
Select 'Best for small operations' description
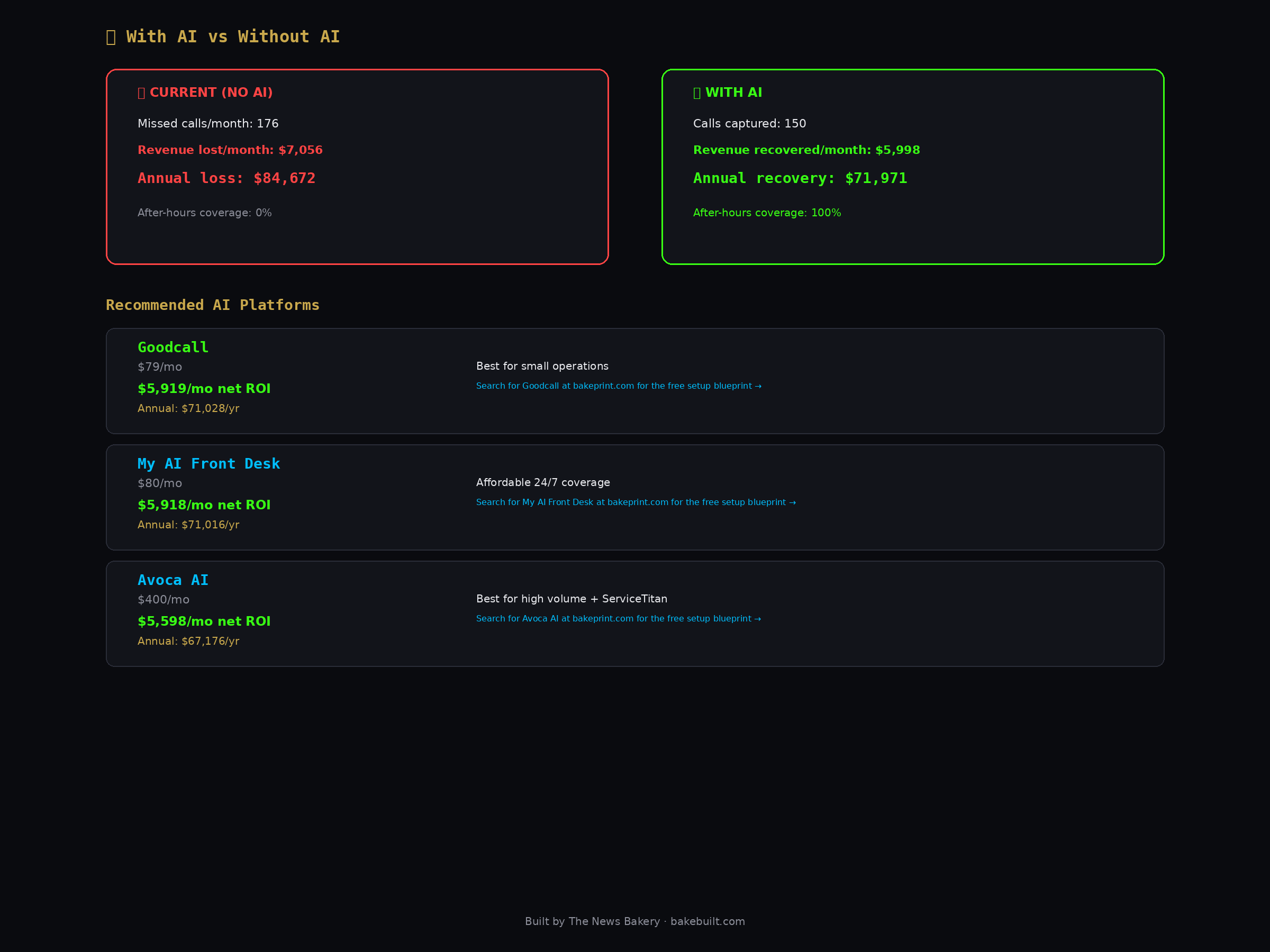pos(542,366)
